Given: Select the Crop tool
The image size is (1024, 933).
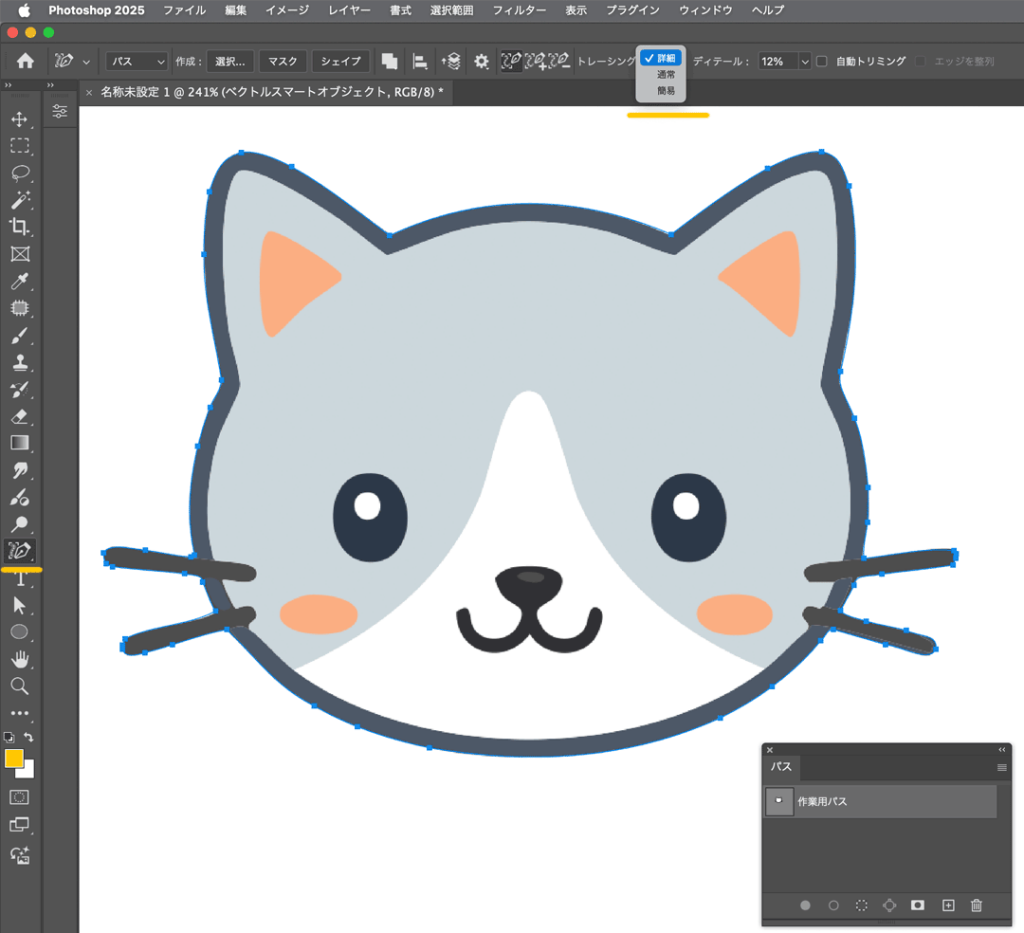Looking at the screenshot, I should coord(19,227).
